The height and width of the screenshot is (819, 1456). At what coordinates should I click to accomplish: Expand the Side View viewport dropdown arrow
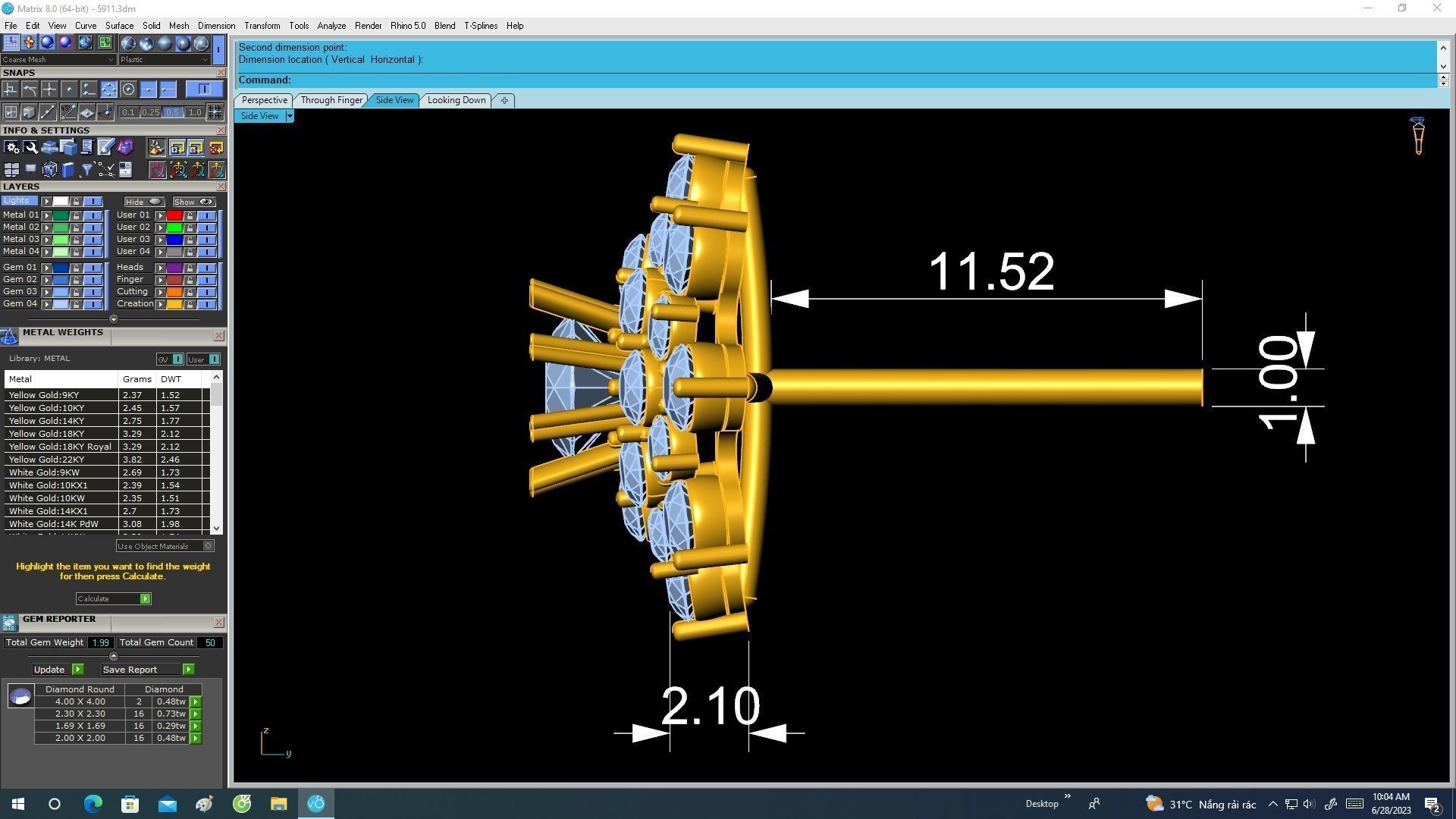[x=290, y=116]
